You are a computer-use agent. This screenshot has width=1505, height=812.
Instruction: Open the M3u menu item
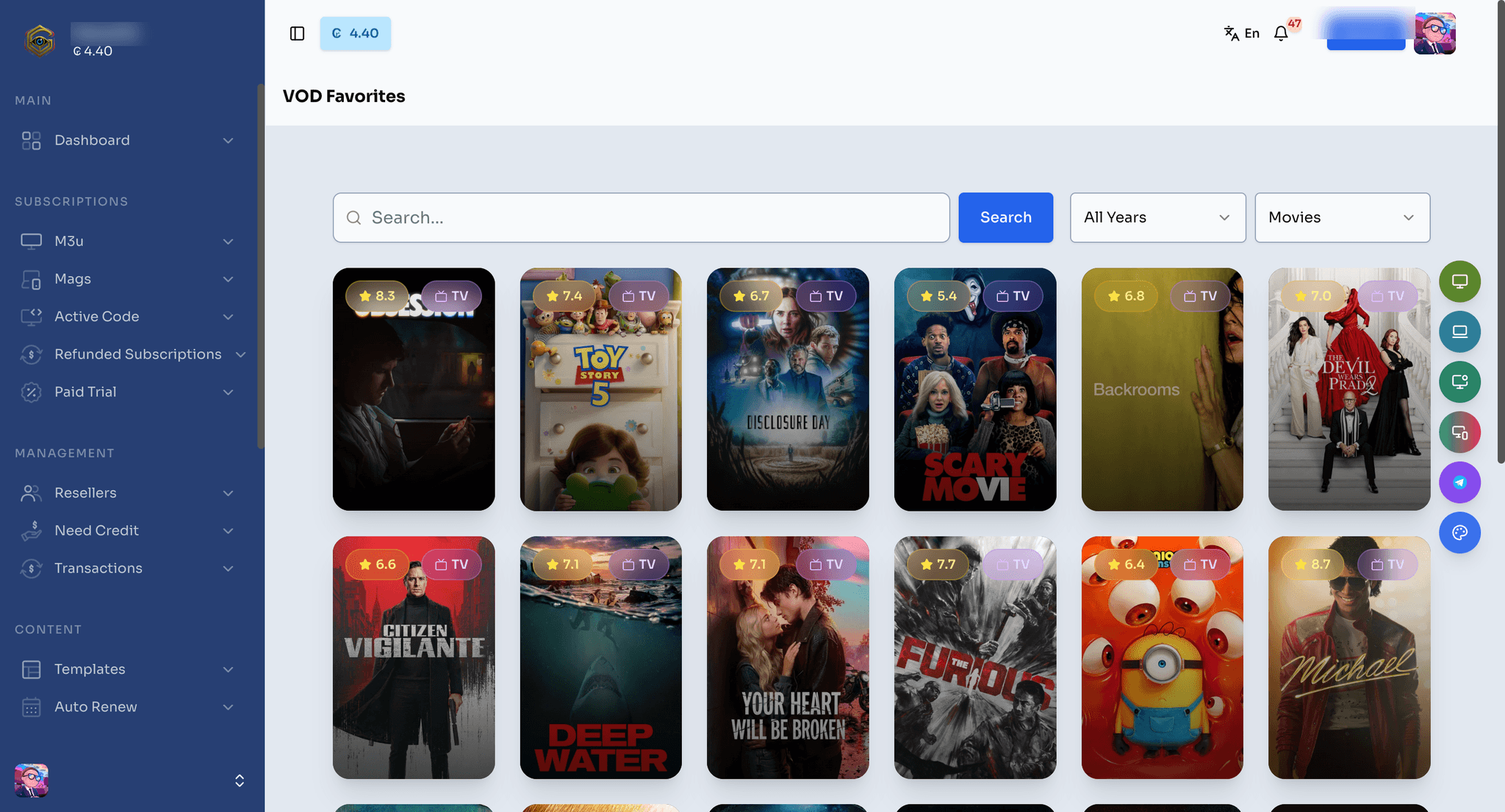(129, 241)
